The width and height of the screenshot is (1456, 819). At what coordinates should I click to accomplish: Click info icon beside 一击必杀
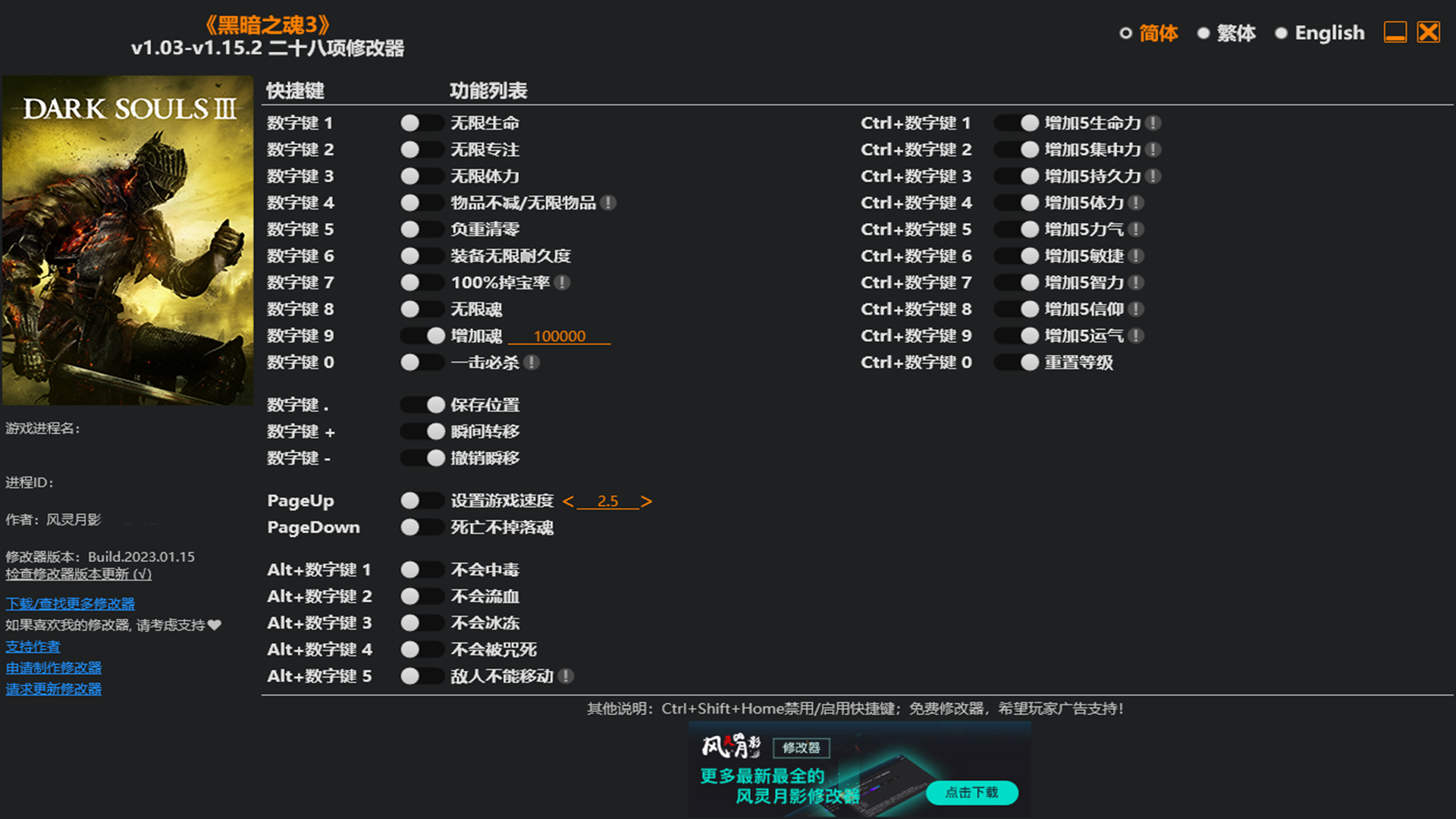click(x=532, y=362)
